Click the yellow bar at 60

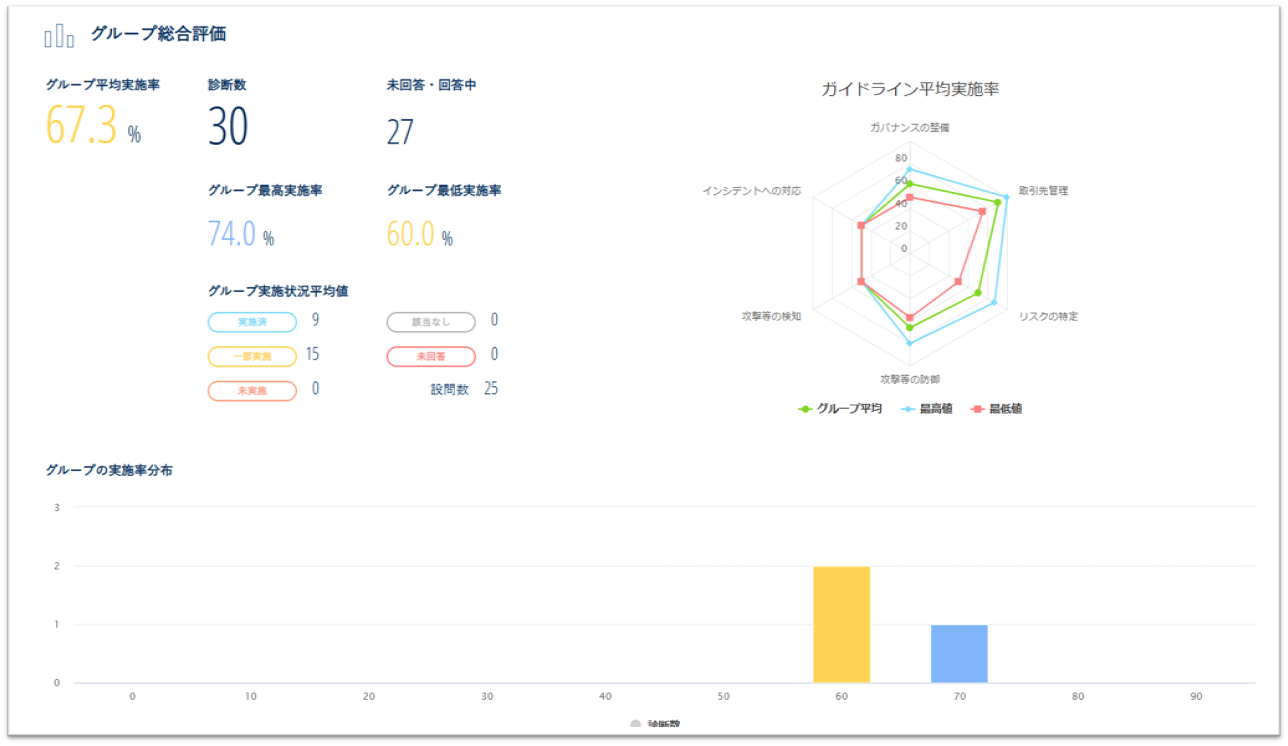tap(841, 624)
